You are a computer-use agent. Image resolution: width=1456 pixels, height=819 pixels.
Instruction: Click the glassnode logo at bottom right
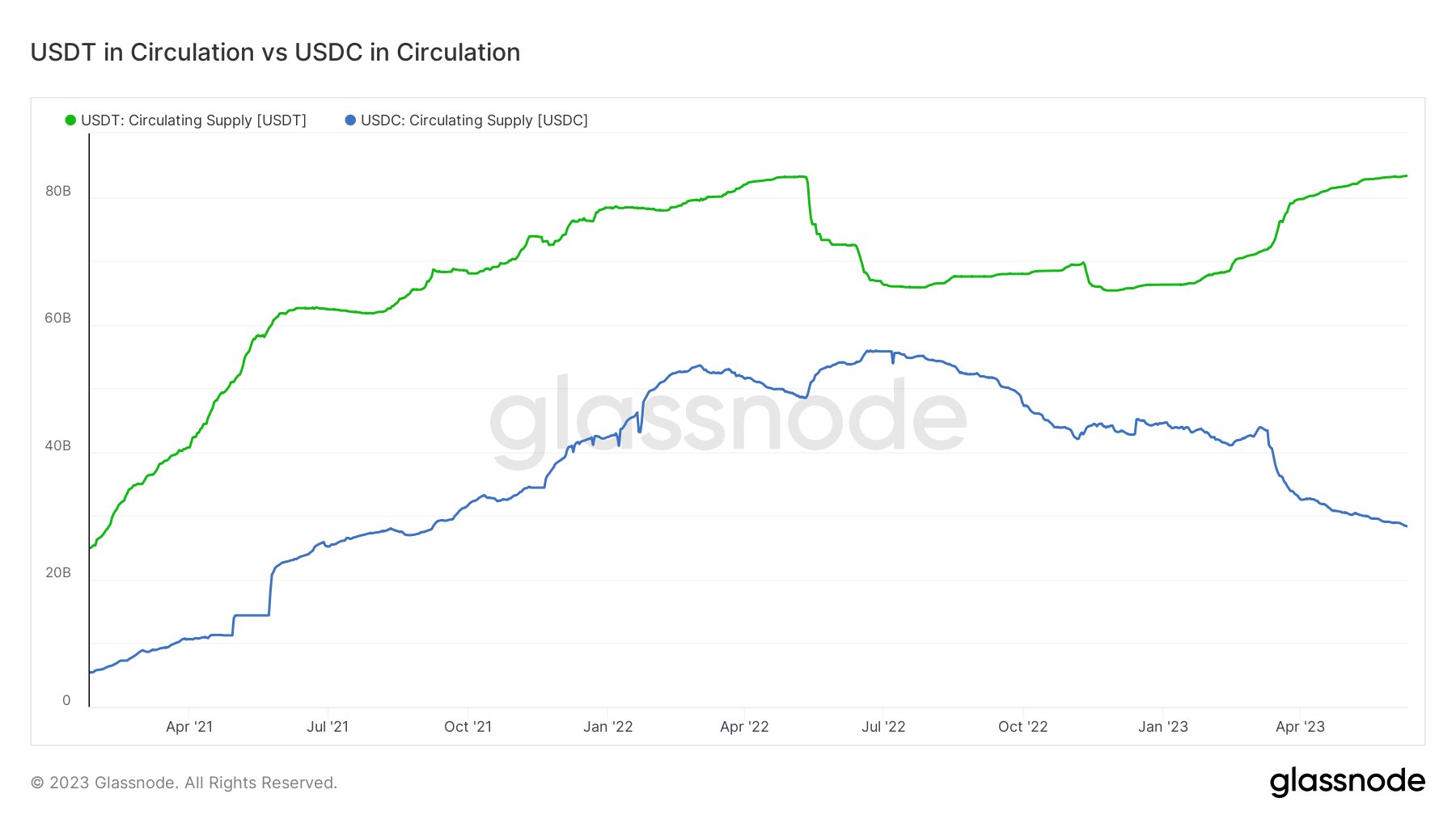tap(1347, 781)
